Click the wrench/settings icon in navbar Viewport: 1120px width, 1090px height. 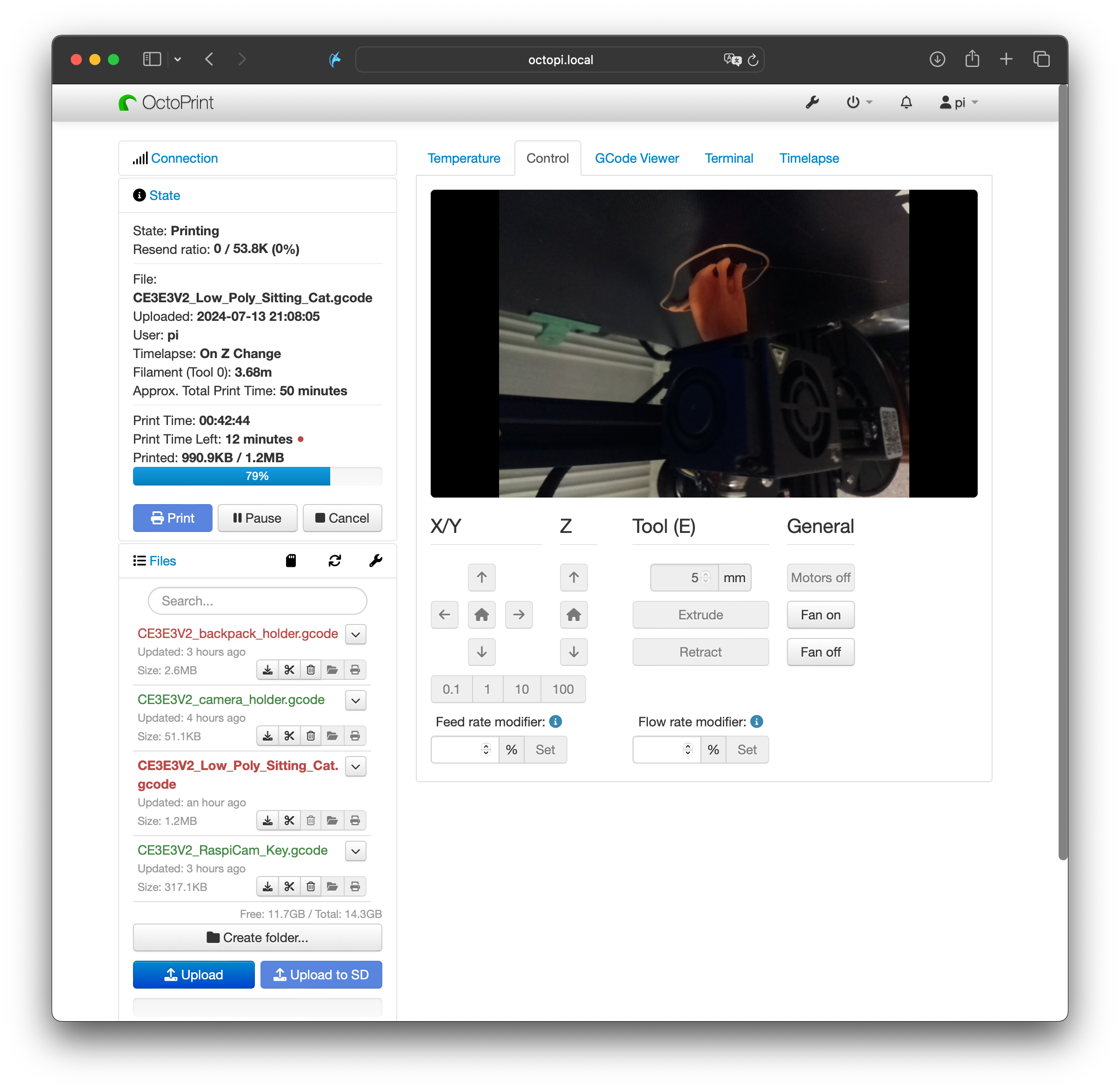point(813,102)
